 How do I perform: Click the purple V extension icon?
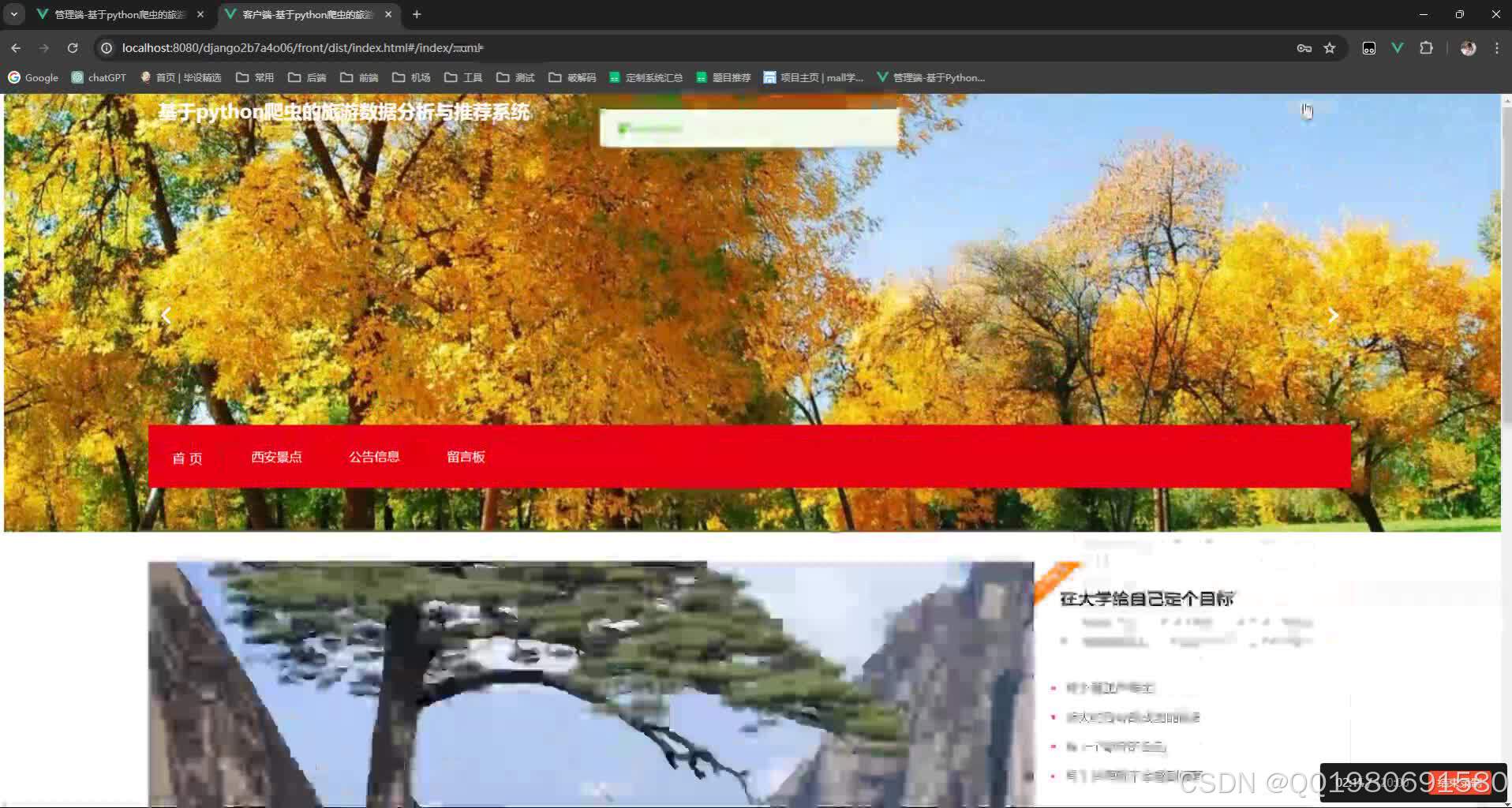[1398, 48]
